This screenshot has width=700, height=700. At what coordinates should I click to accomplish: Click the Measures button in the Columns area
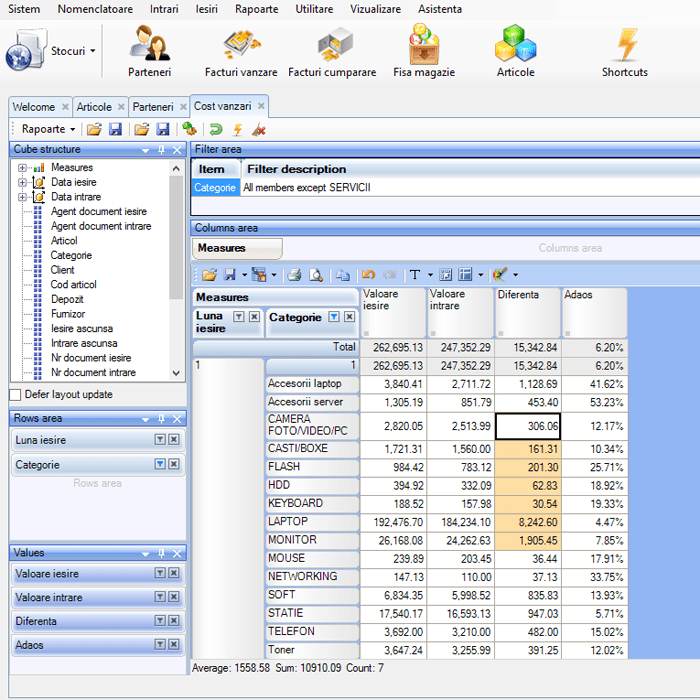coord(237,248)
